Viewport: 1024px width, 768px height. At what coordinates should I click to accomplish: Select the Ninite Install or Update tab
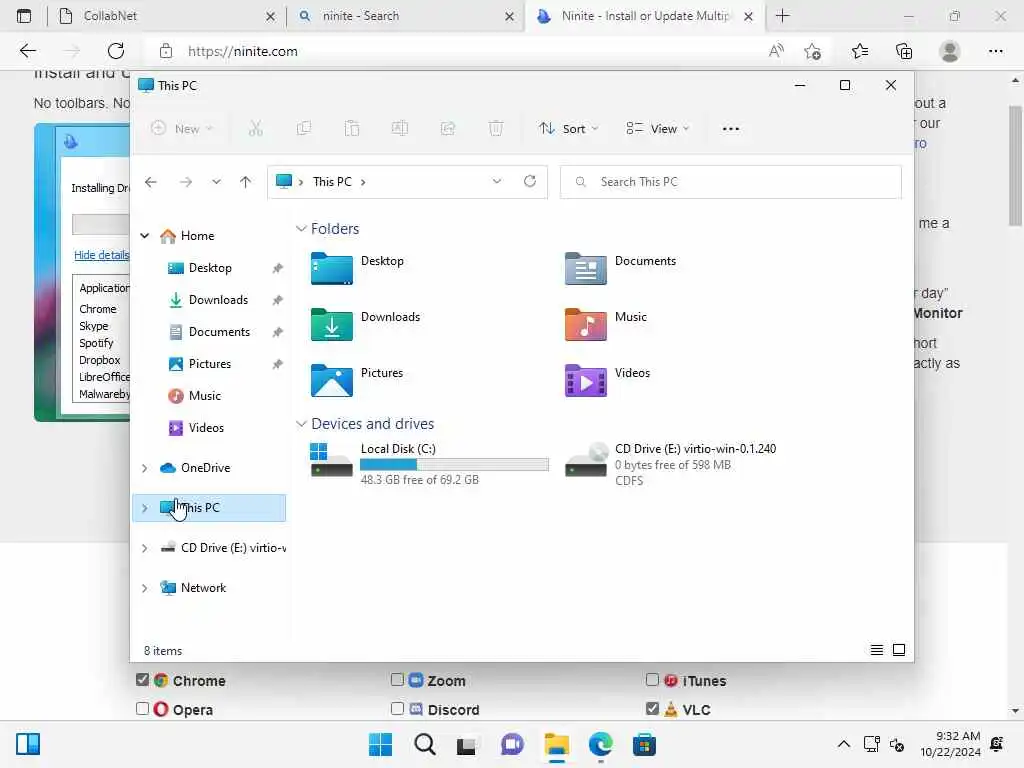645,16
